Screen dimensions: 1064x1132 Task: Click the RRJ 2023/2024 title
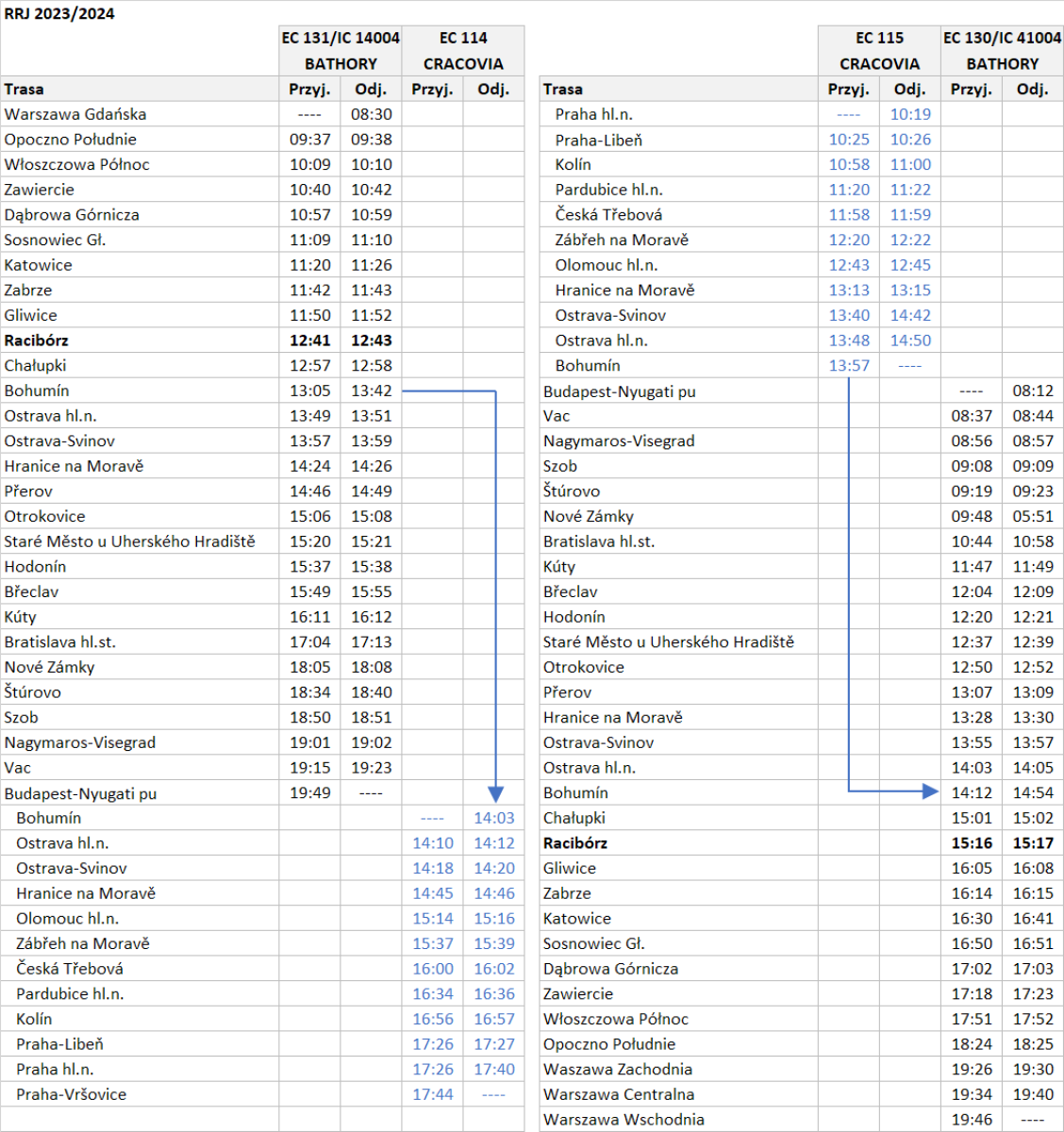pyautogui.click(x=59, y=13)
